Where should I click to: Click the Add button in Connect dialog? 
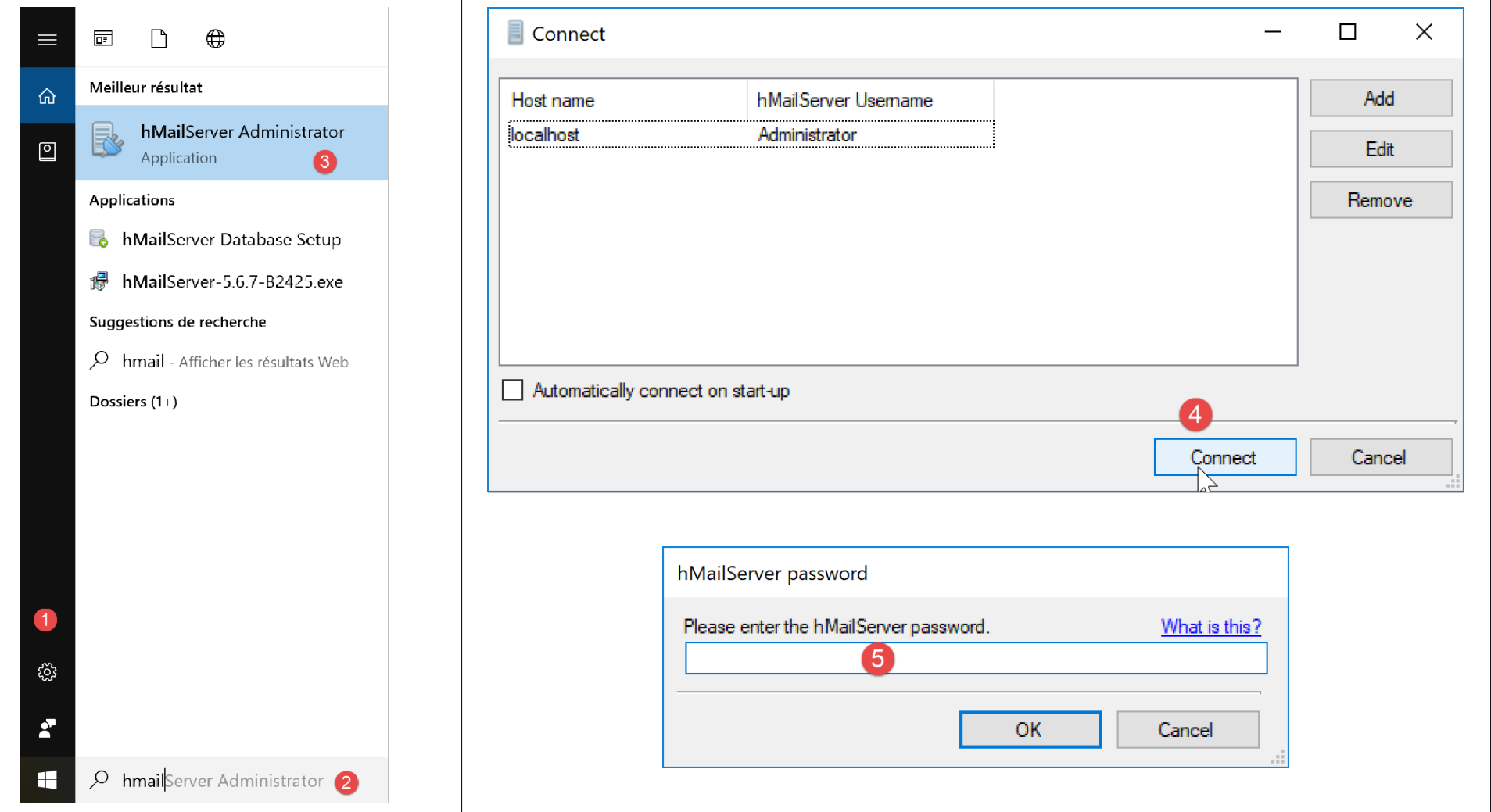coord(1380,98)
